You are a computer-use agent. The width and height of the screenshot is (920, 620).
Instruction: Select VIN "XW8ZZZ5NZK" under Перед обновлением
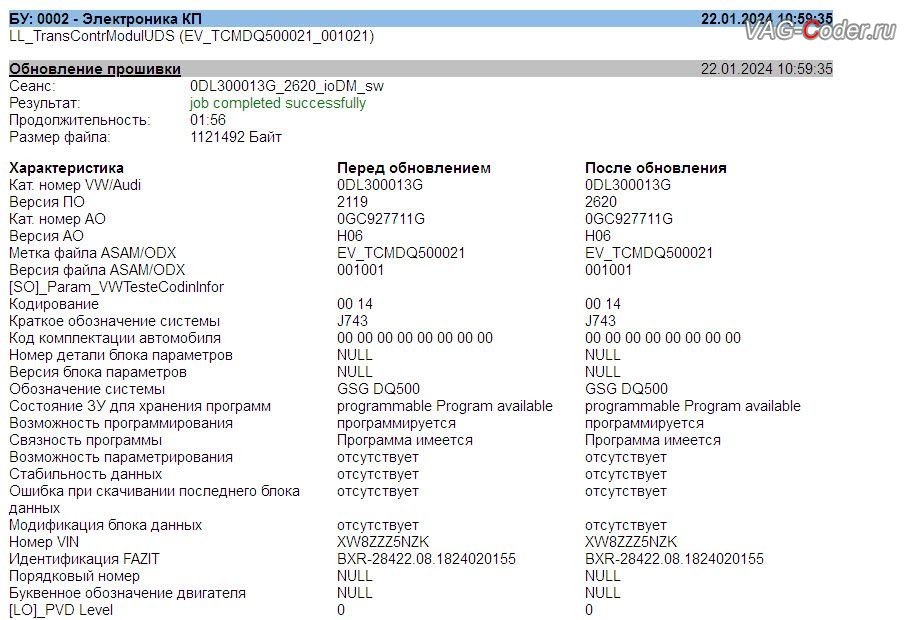(383, 543)
